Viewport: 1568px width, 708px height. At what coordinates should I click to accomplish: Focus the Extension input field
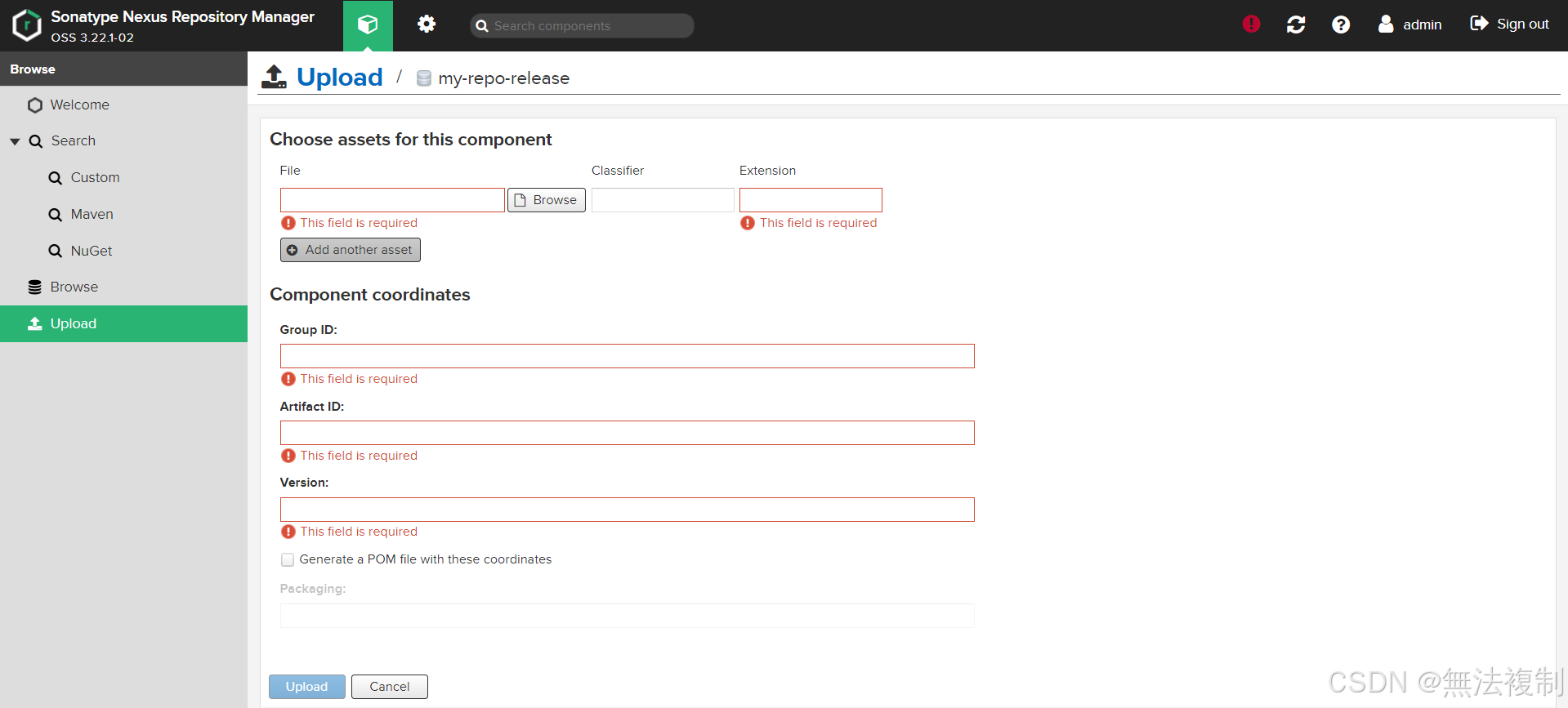coord(811,200)
